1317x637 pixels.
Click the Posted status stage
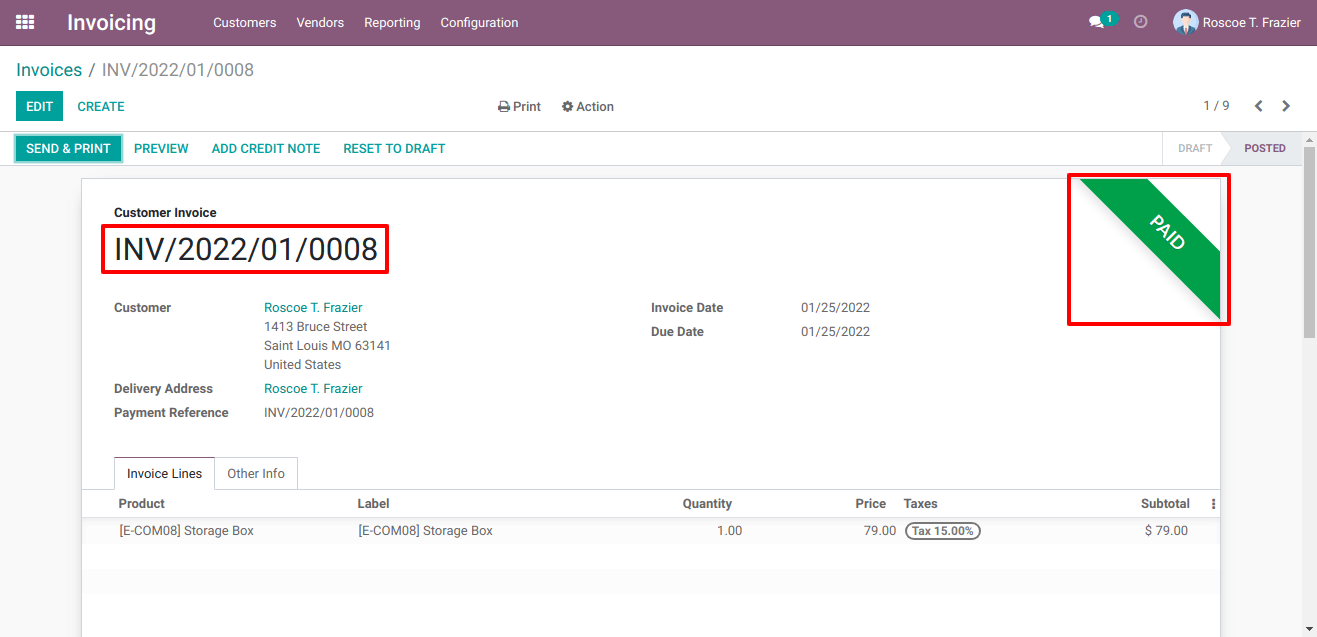(x=1265, y=148)
